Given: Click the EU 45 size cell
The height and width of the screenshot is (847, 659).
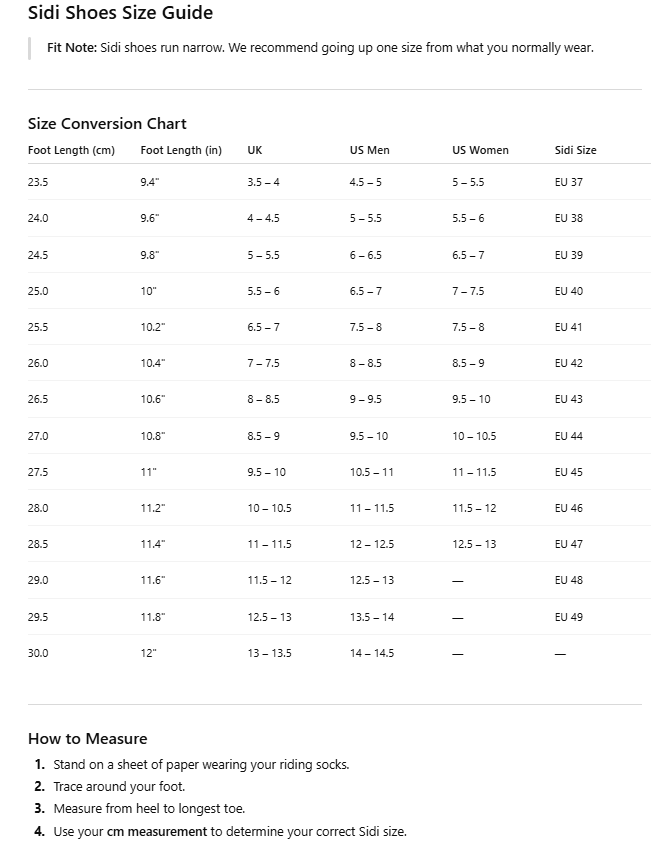Looking at the screenshot, I should click(568, 472).
